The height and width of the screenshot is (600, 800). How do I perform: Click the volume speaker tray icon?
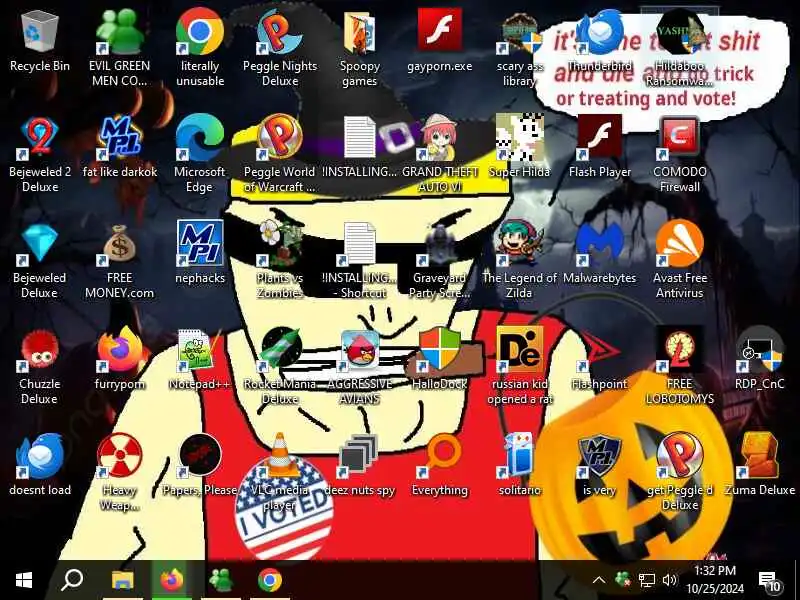pos(669,580)
